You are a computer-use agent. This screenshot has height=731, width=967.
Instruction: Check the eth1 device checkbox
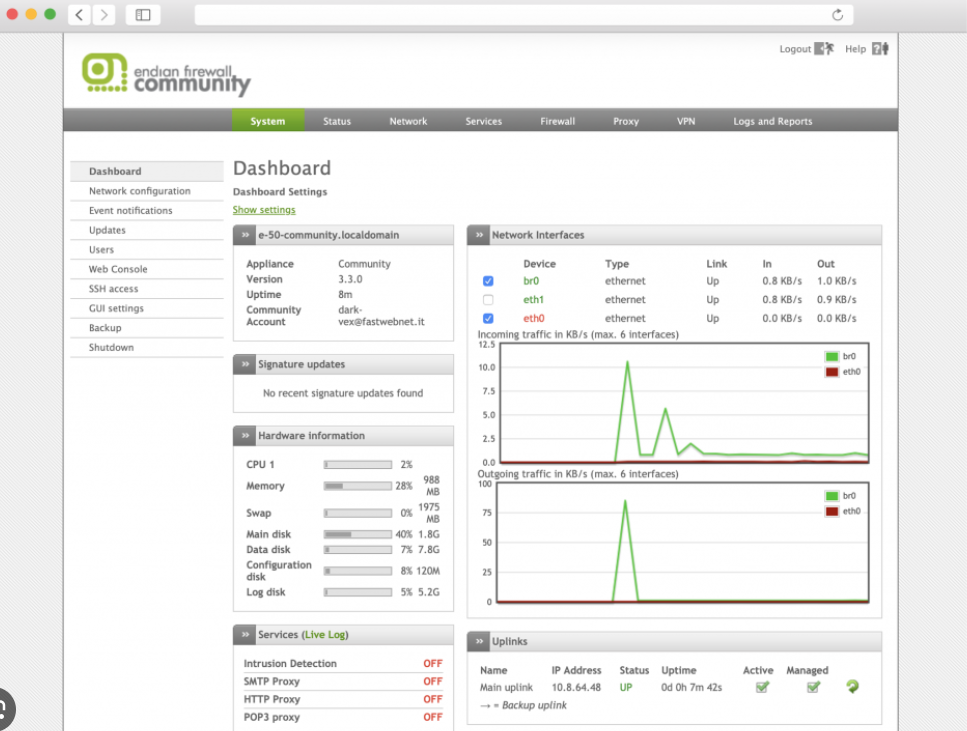point(487,299)
